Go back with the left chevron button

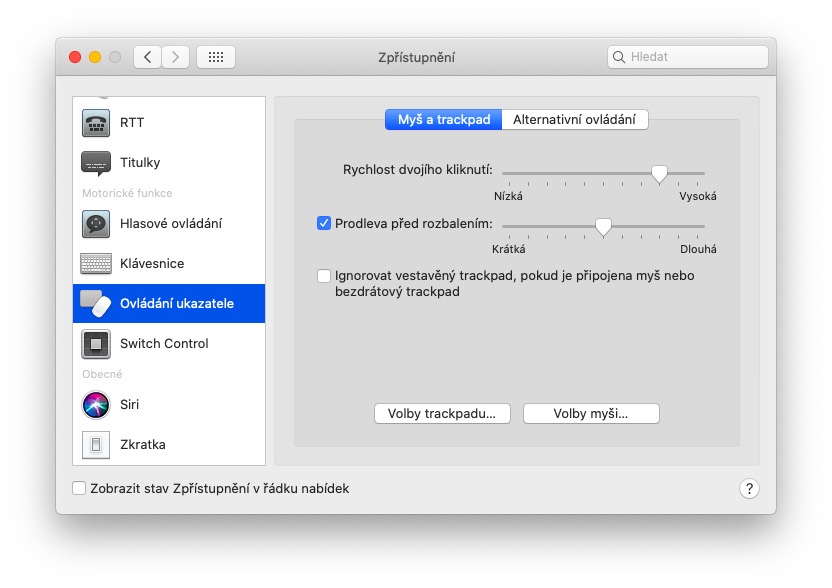tap(148, 57)
